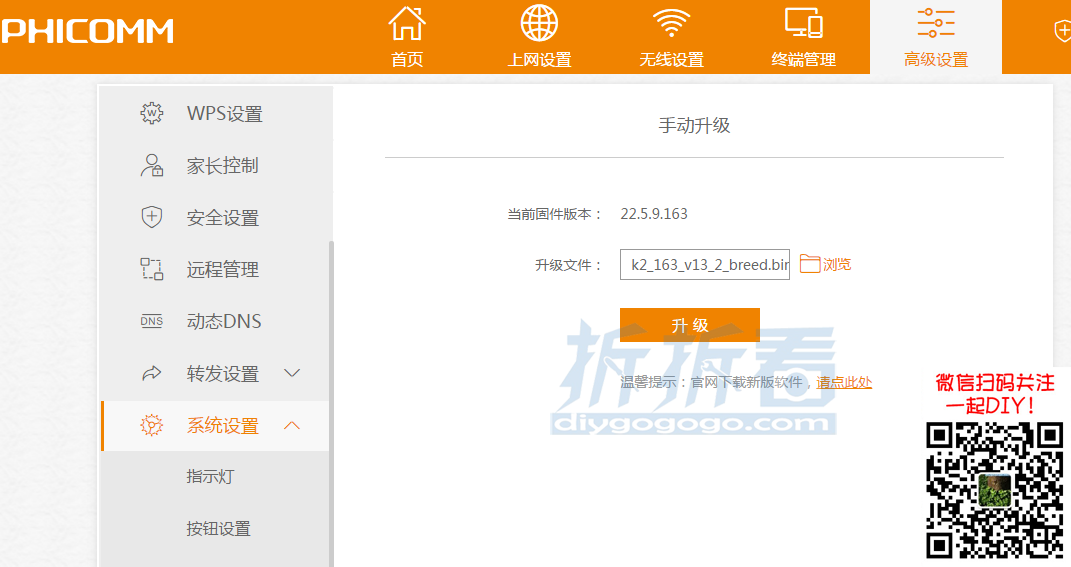This screenshot has height=567, width=1071.
Task: Click the remote management icon
Action: point(151,269)
